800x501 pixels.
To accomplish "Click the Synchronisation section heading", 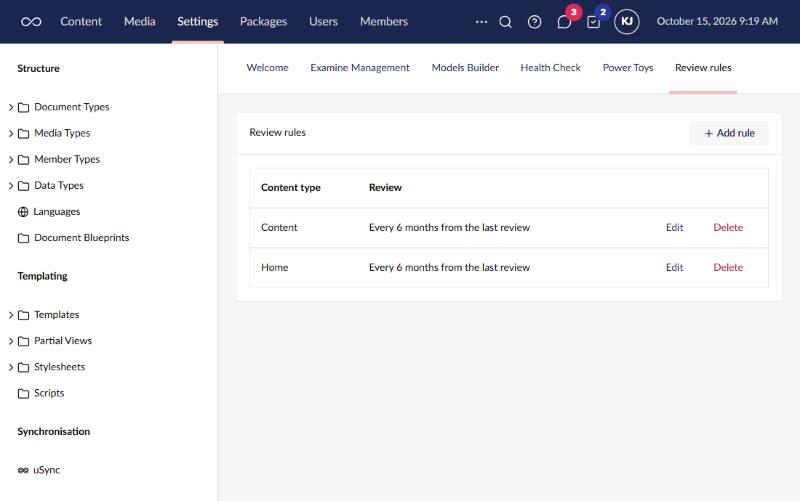I will coord(54,432).
